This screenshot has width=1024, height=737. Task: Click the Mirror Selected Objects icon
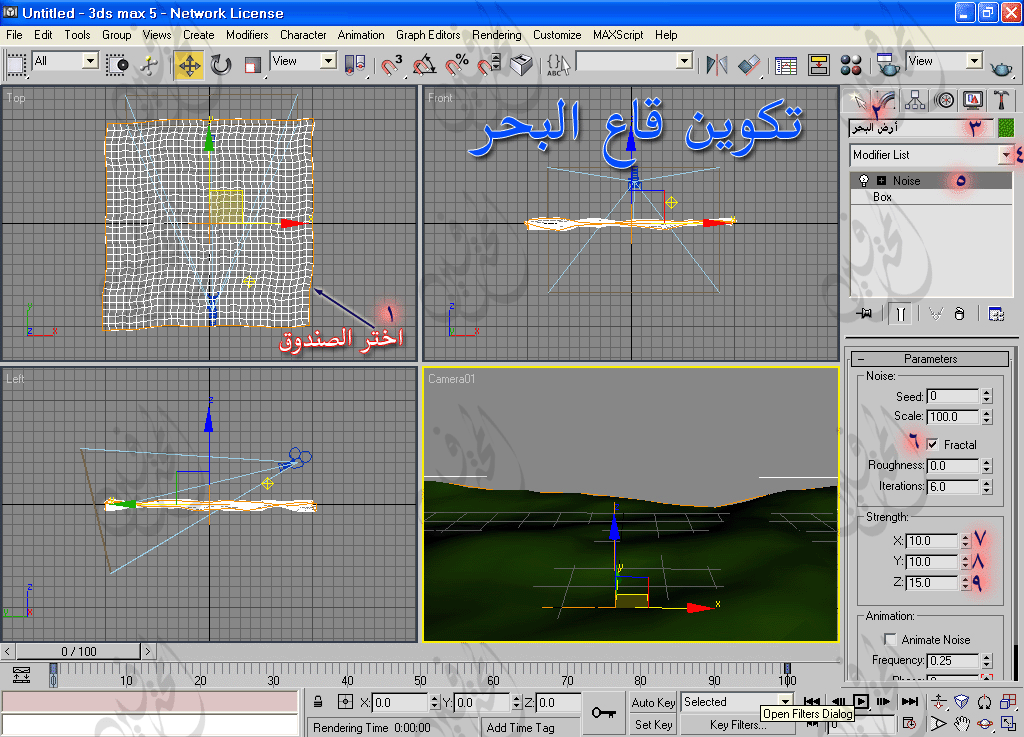716,65
